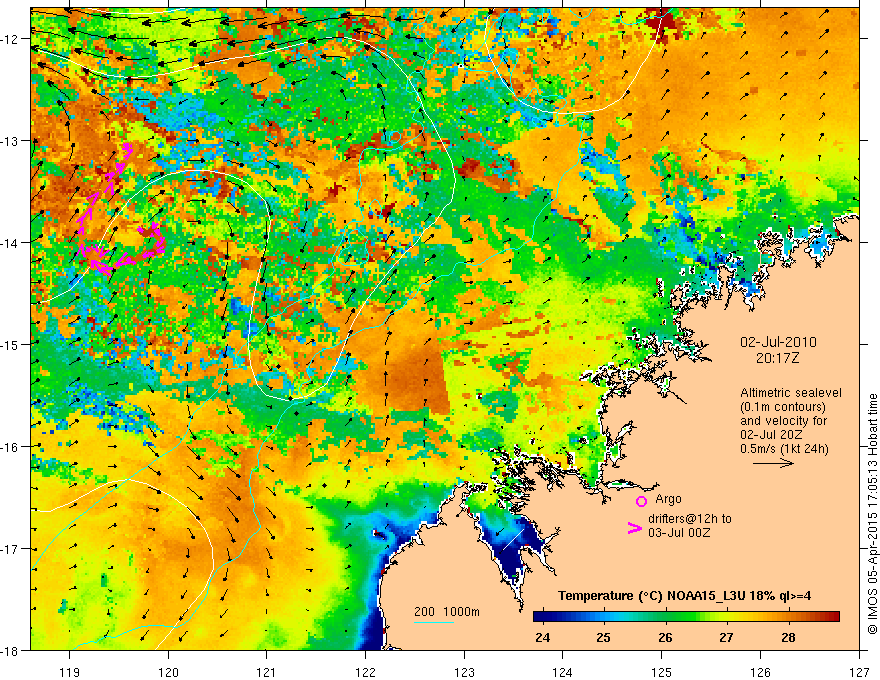Click the longitude axis label 126
This screenshot has width=880, height=680.
pyautogui.click(x=760, y=672)
